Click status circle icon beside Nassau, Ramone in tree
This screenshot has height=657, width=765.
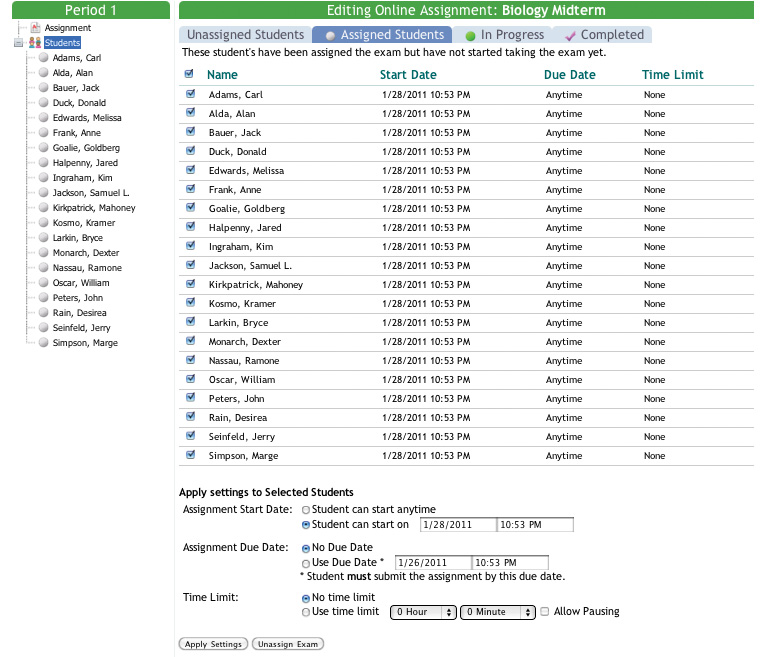44,268
